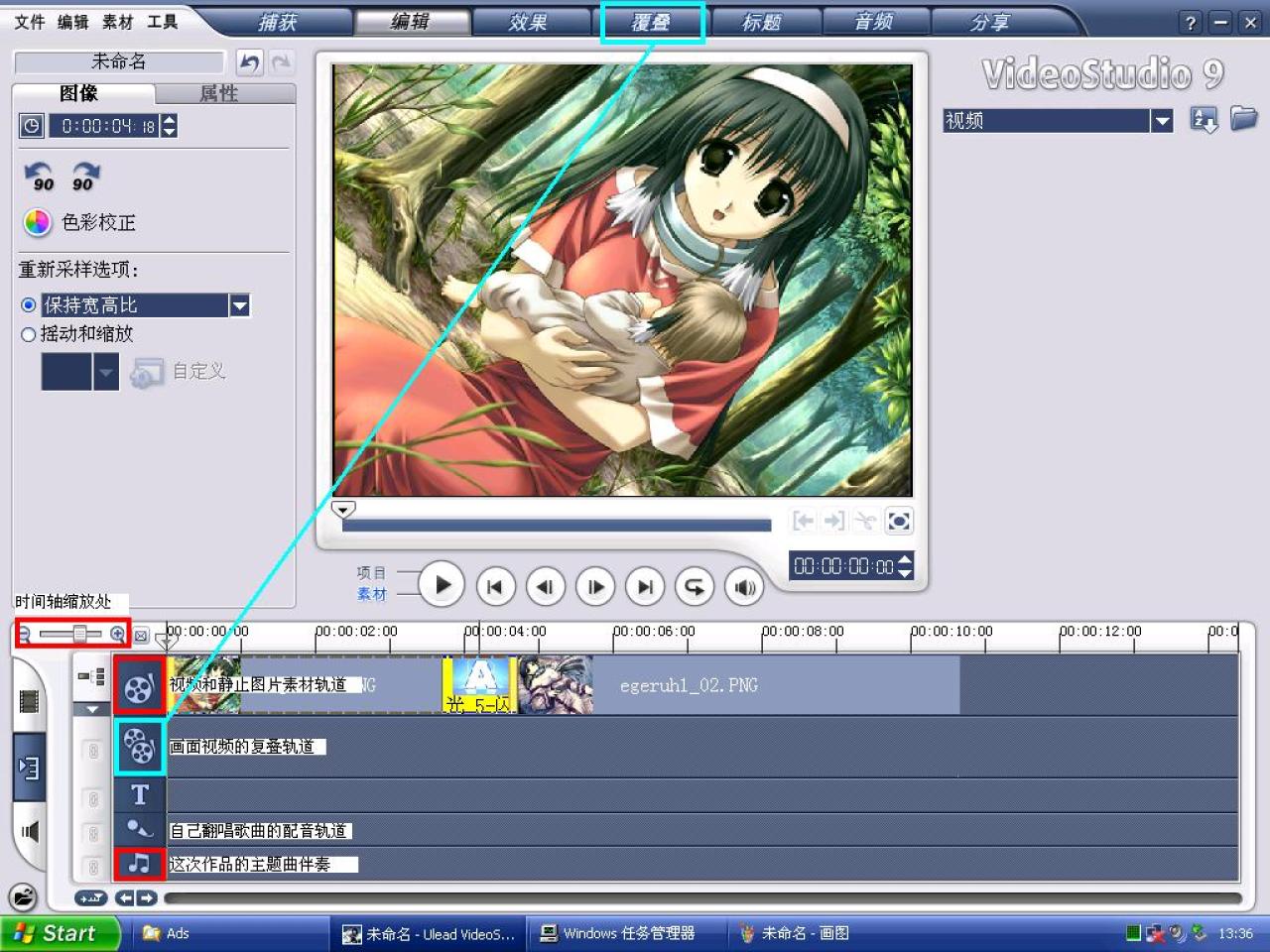Select the title track T icon

click(x=140, y=794)
